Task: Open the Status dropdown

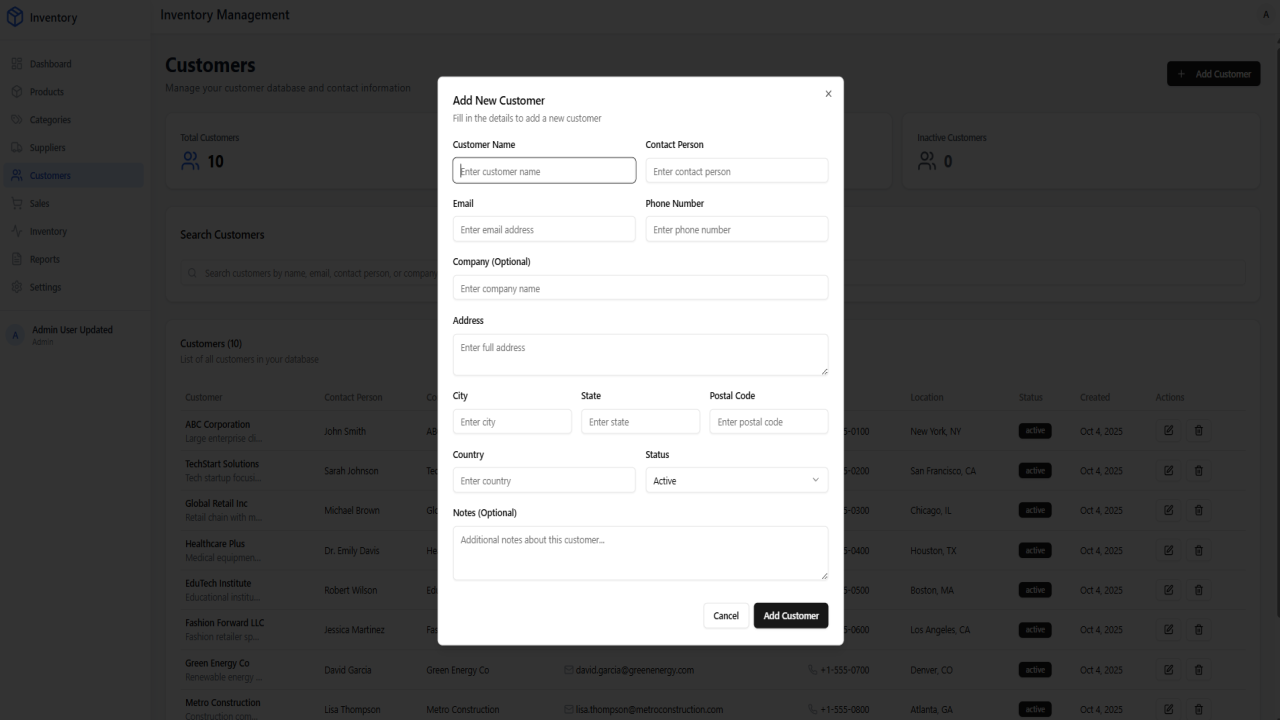Action: 737,480
